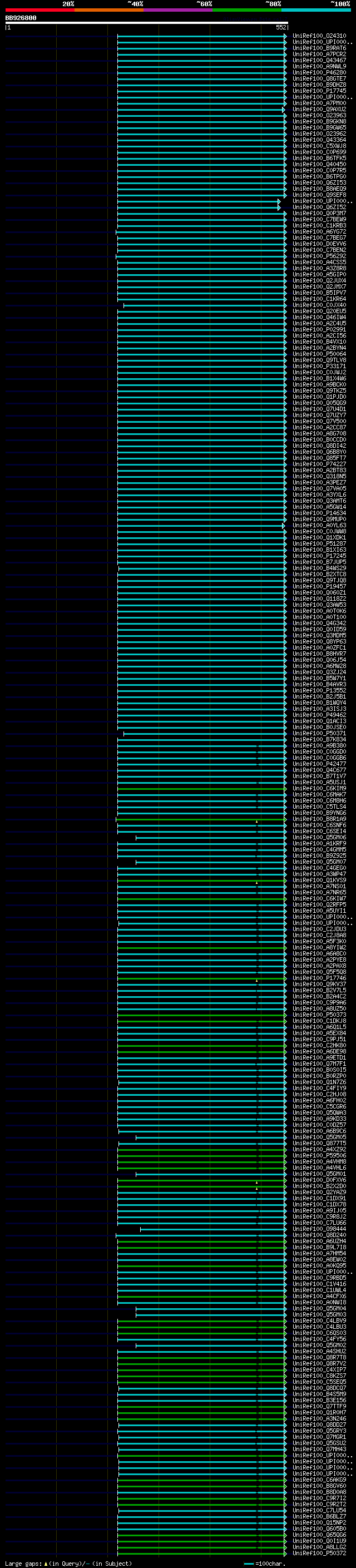Select the UniRef100_B9L7I8 label

[319, 1247]
